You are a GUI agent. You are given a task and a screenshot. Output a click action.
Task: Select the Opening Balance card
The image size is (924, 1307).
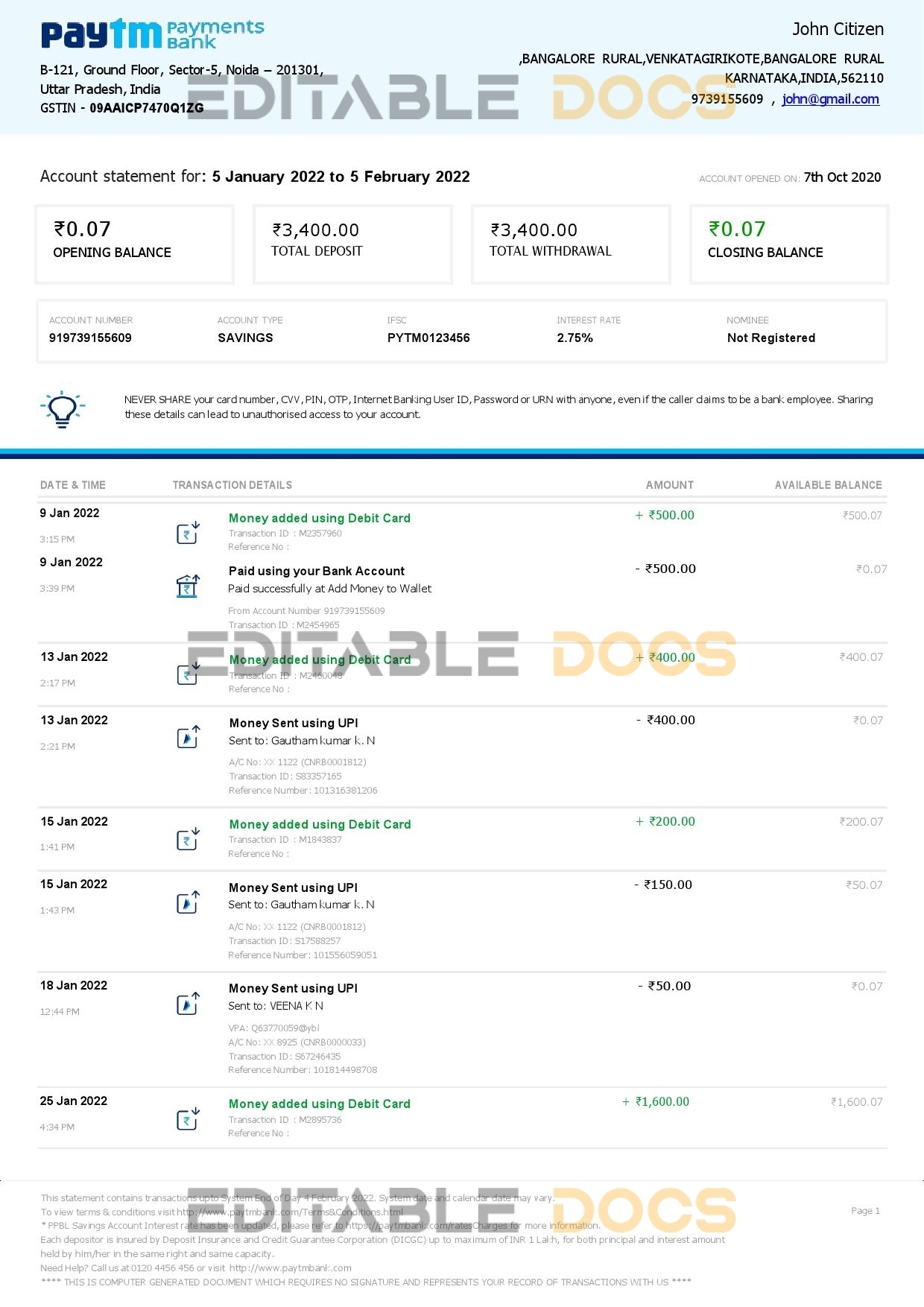click(135, 244)
